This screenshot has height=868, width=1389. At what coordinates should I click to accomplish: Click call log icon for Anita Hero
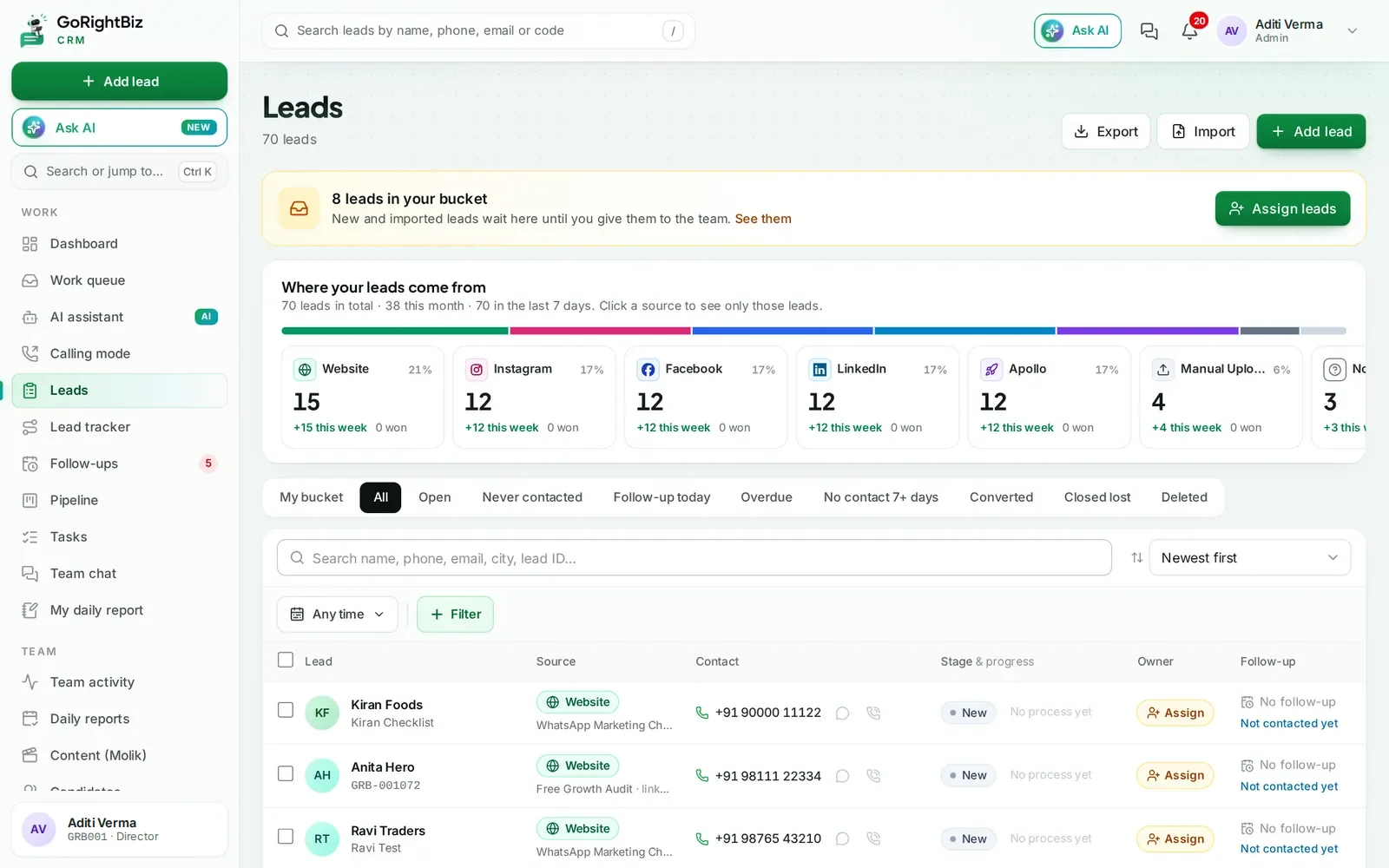(x=873, y=776)
